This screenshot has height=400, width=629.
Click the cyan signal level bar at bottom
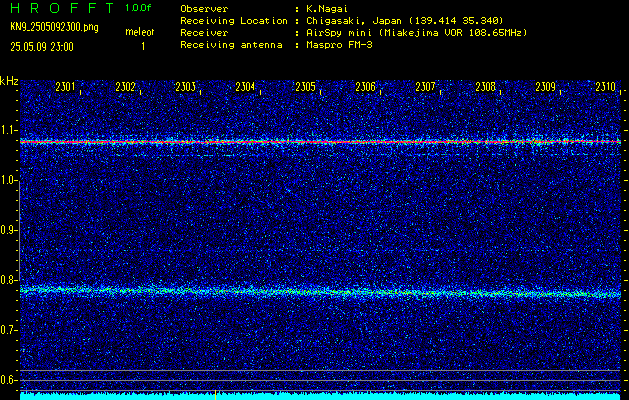pyautogui.click(x=321, y=396)
